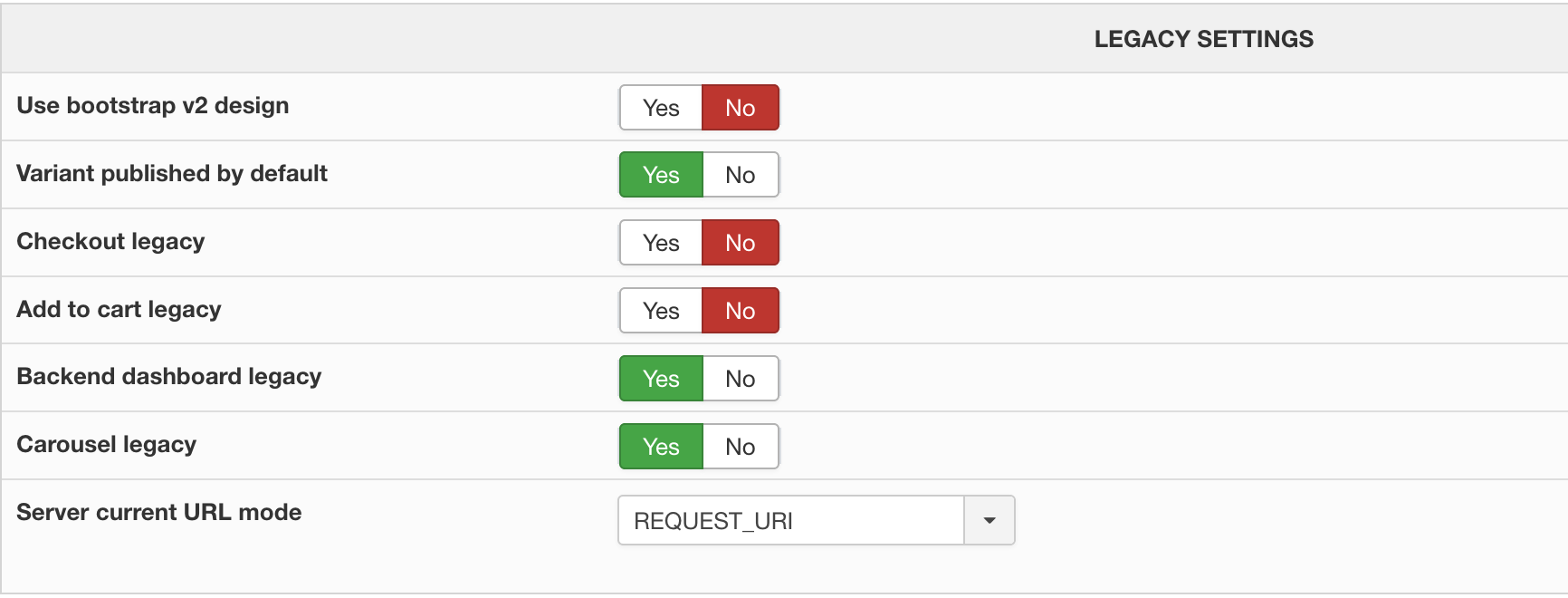Click the Legacy Settings section header
This screenshot has height=598, width=1568.
[1203, 39]
